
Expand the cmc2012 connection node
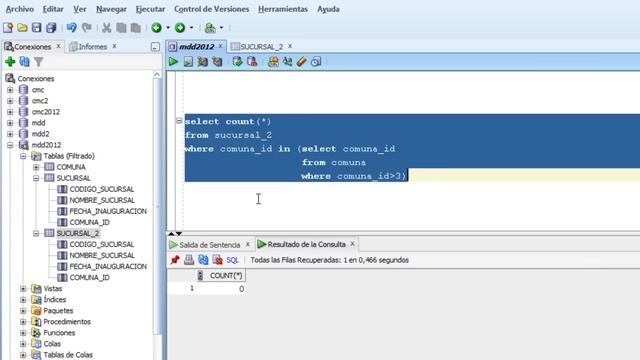[x=10, y=112]
